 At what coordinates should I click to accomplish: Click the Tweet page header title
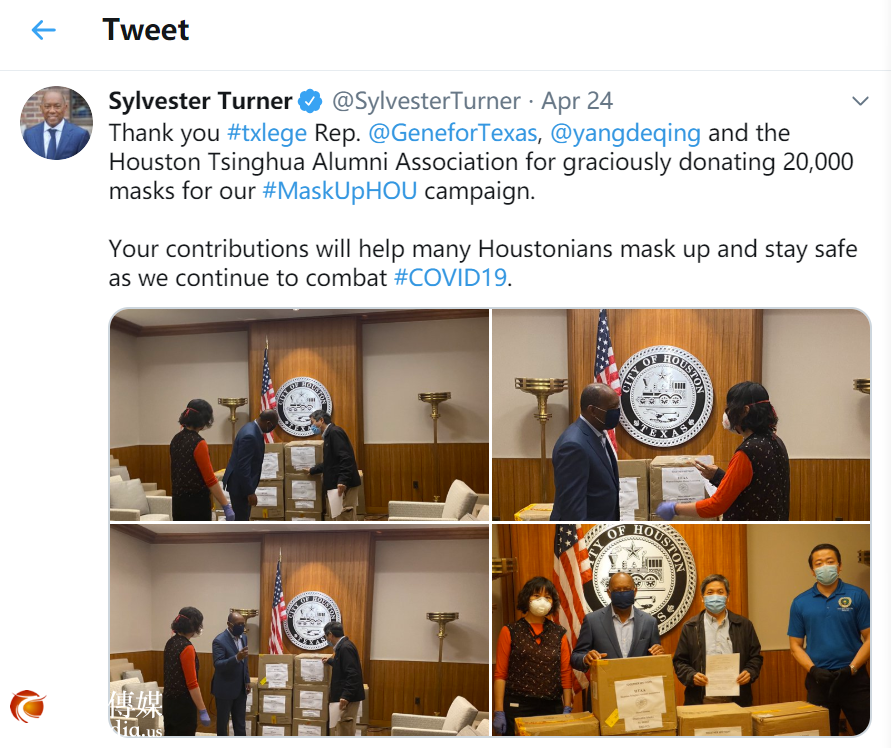coord(145,30)
